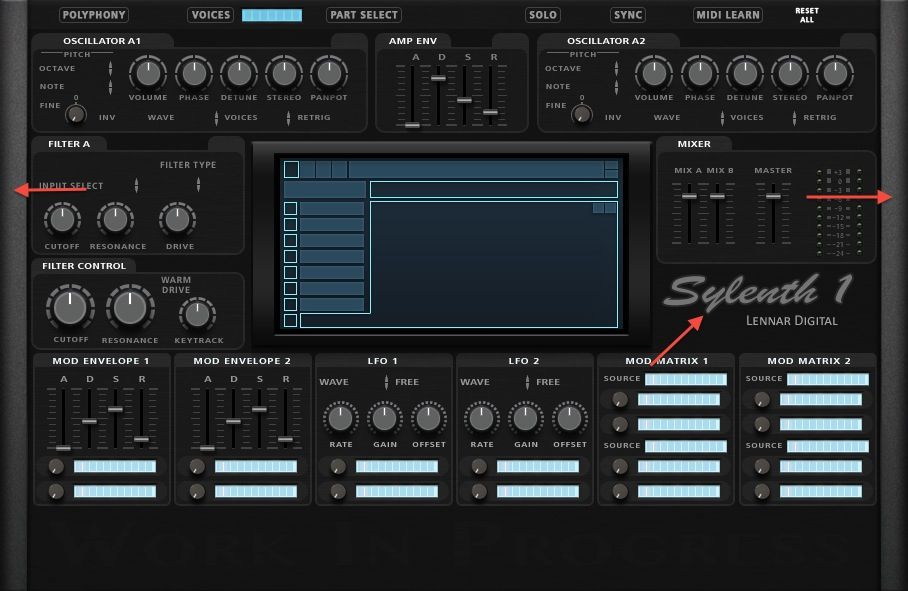Click the LFO 1 RATE knob

click(x=340, y=419)
